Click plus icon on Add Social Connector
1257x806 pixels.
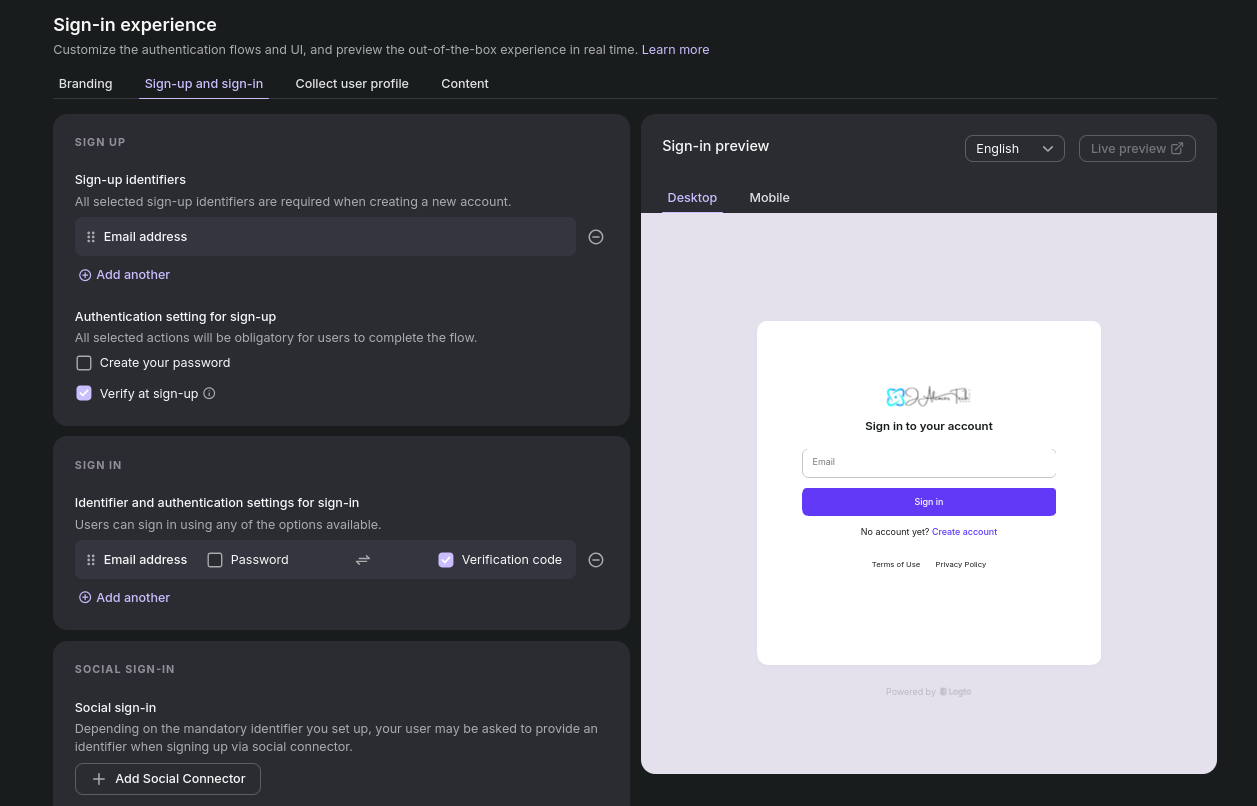click(x=99, y=779)
